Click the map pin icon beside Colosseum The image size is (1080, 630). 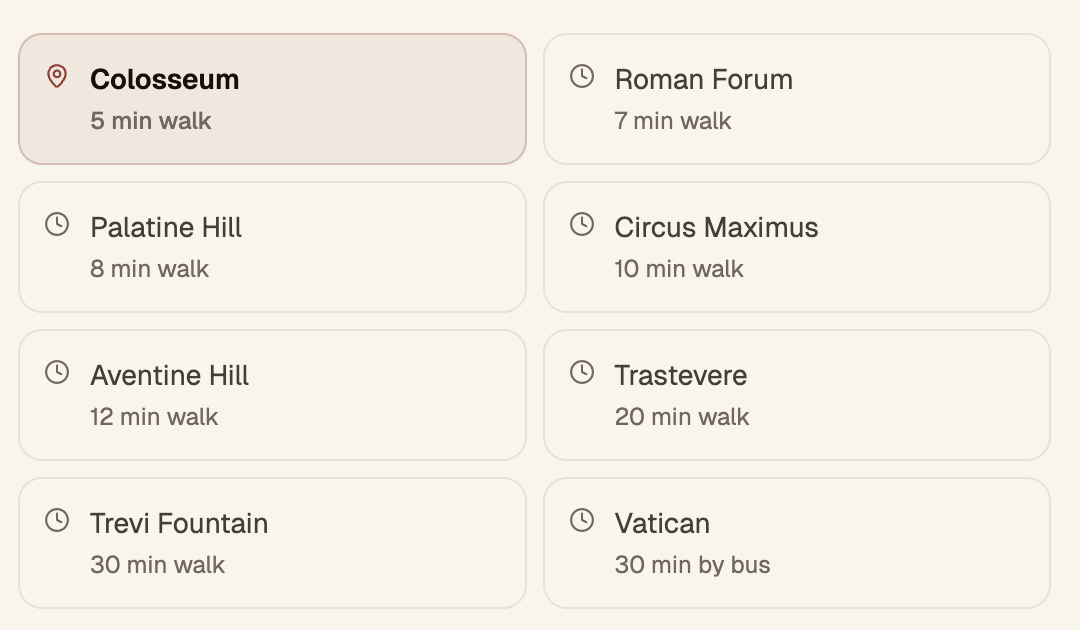[57, 76]
